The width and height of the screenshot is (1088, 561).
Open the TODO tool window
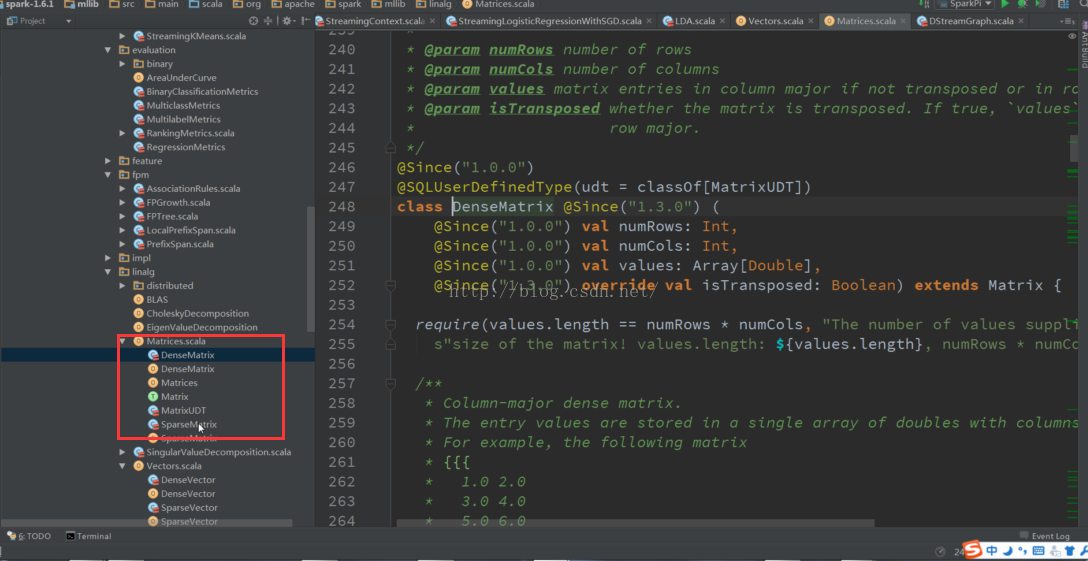29,536
